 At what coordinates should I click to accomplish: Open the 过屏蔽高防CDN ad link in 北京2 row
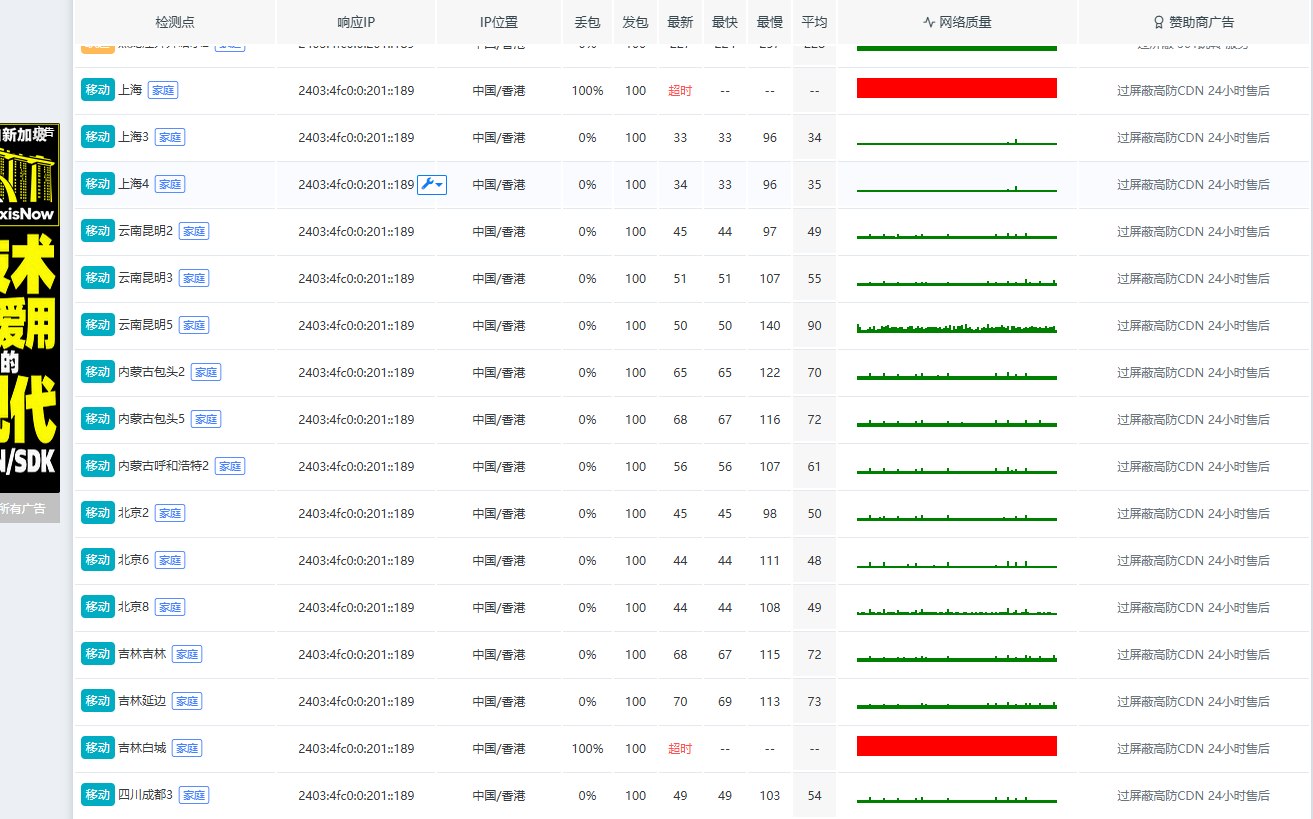click(x=1193, y=513)
